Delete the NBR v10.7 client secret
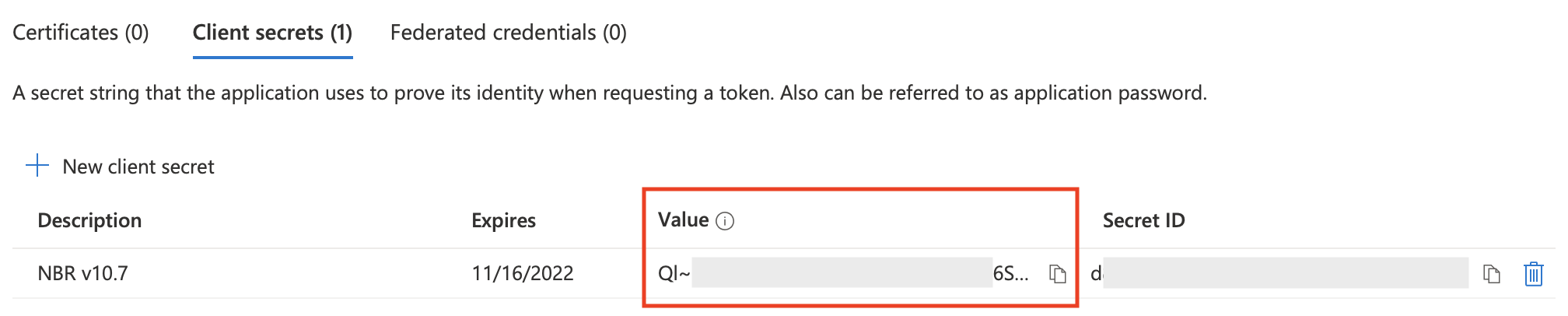The image size is (1568, 316). coord(1533,274)
